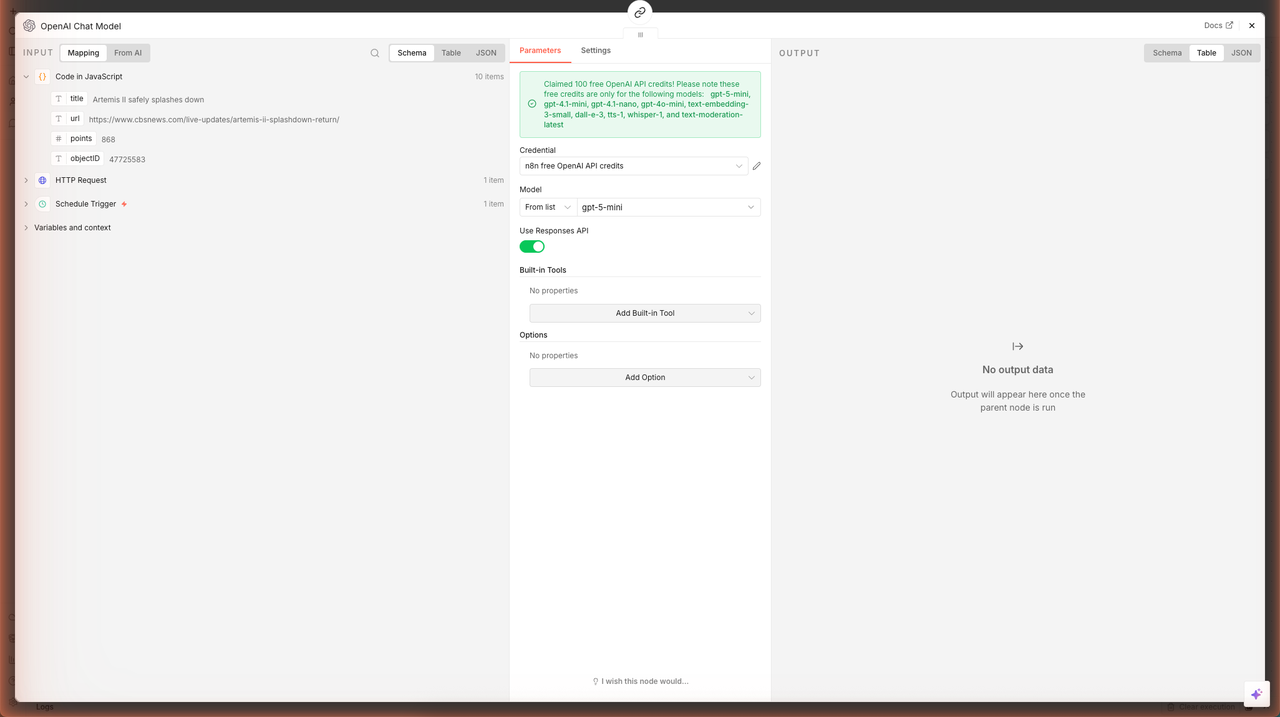Image resolution: width=1280 pixels, height=717 pixels.
Task: Open the Docs link
Action: coord(1218,26)
